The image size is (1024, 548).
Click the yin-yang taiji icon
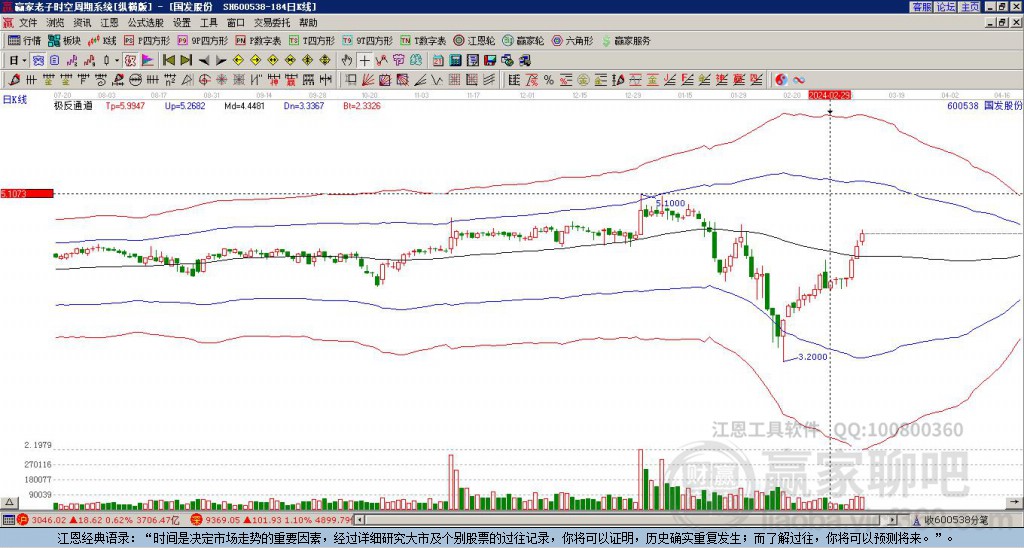pos(781,80)
